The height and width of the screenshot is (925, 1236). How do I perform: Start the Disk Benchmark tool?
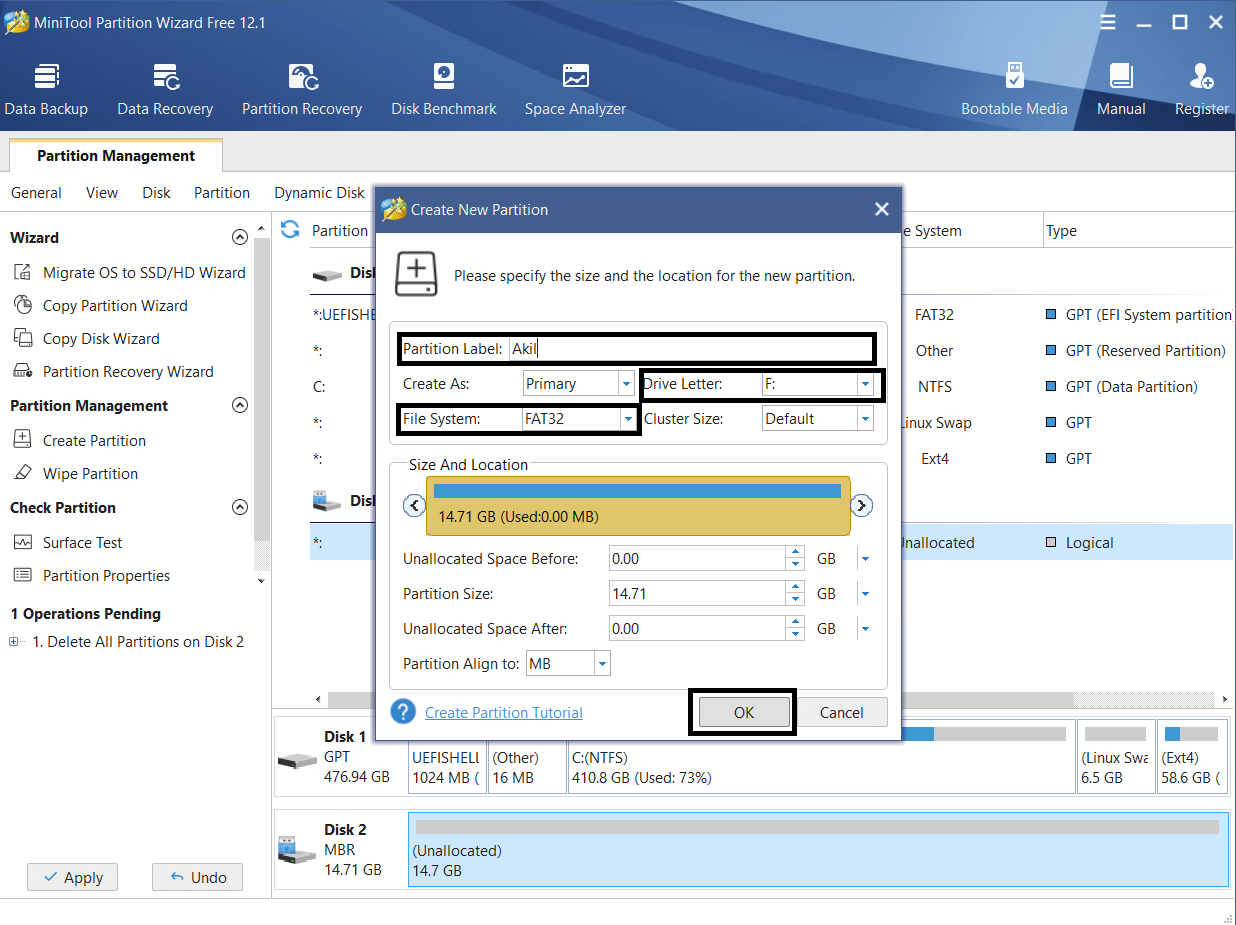[x=444, y=89]
